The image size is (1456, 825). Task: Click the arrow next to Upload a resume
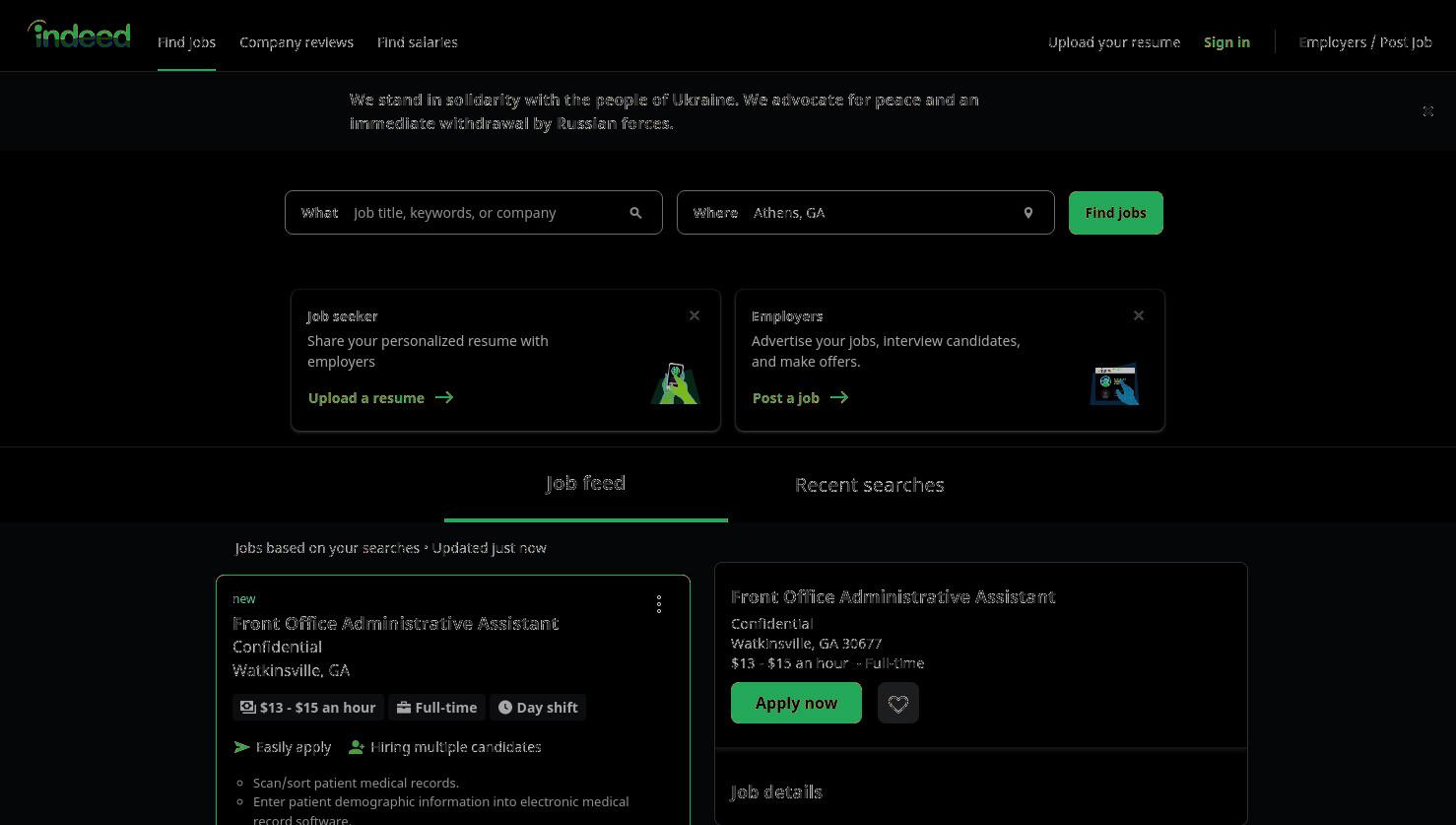click(x=444, y=398)
